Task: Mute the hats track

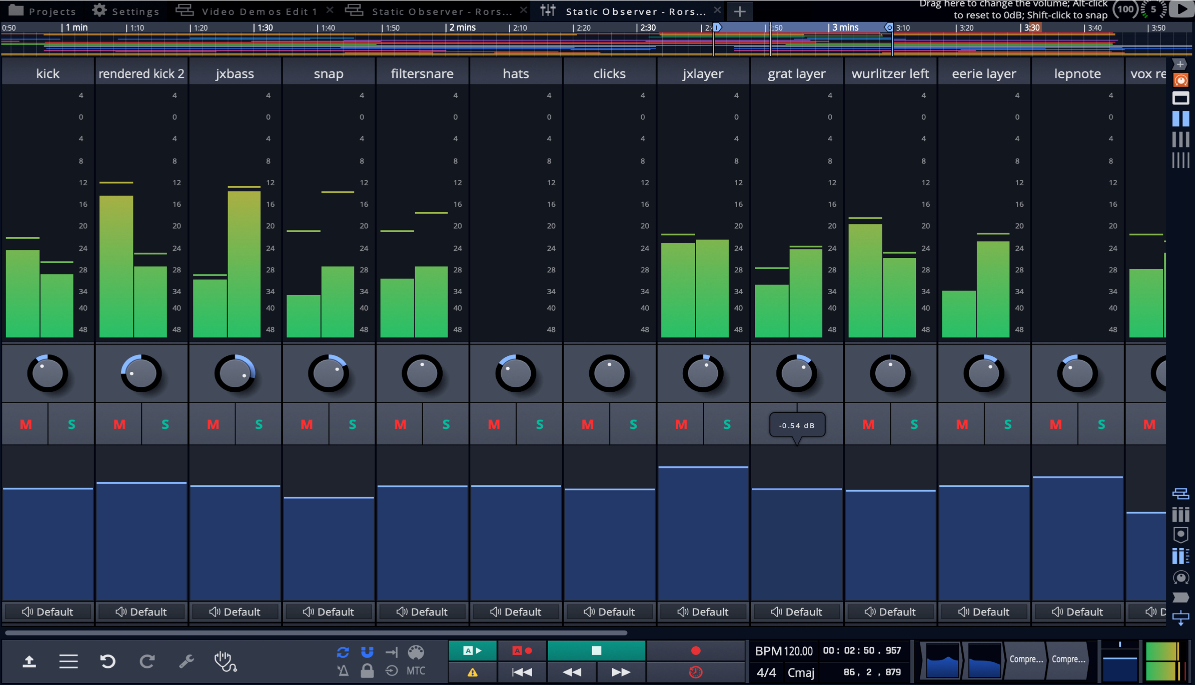Action: tap(494, 424)
